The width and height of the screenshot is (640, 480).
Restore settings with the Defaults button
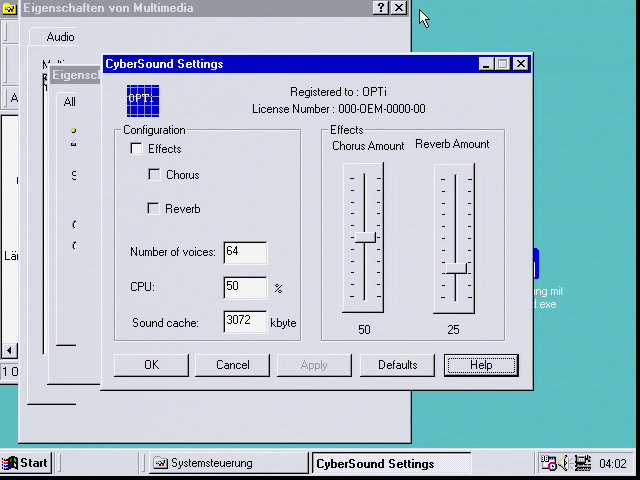[x=397, y=365]
